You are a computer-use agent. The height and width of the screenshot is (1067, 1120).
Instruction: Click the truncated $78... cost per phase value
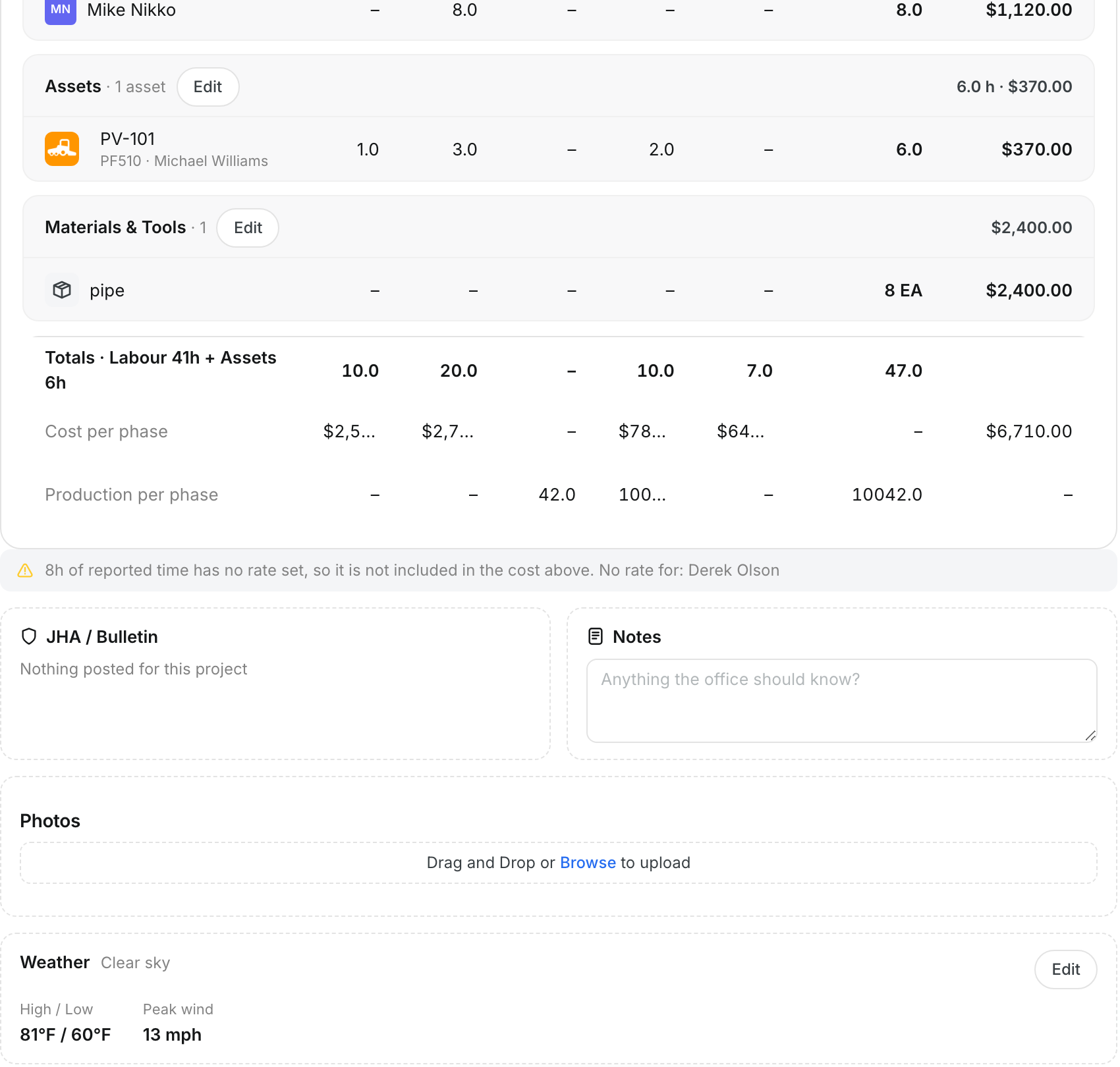click(x=642, y=431)
